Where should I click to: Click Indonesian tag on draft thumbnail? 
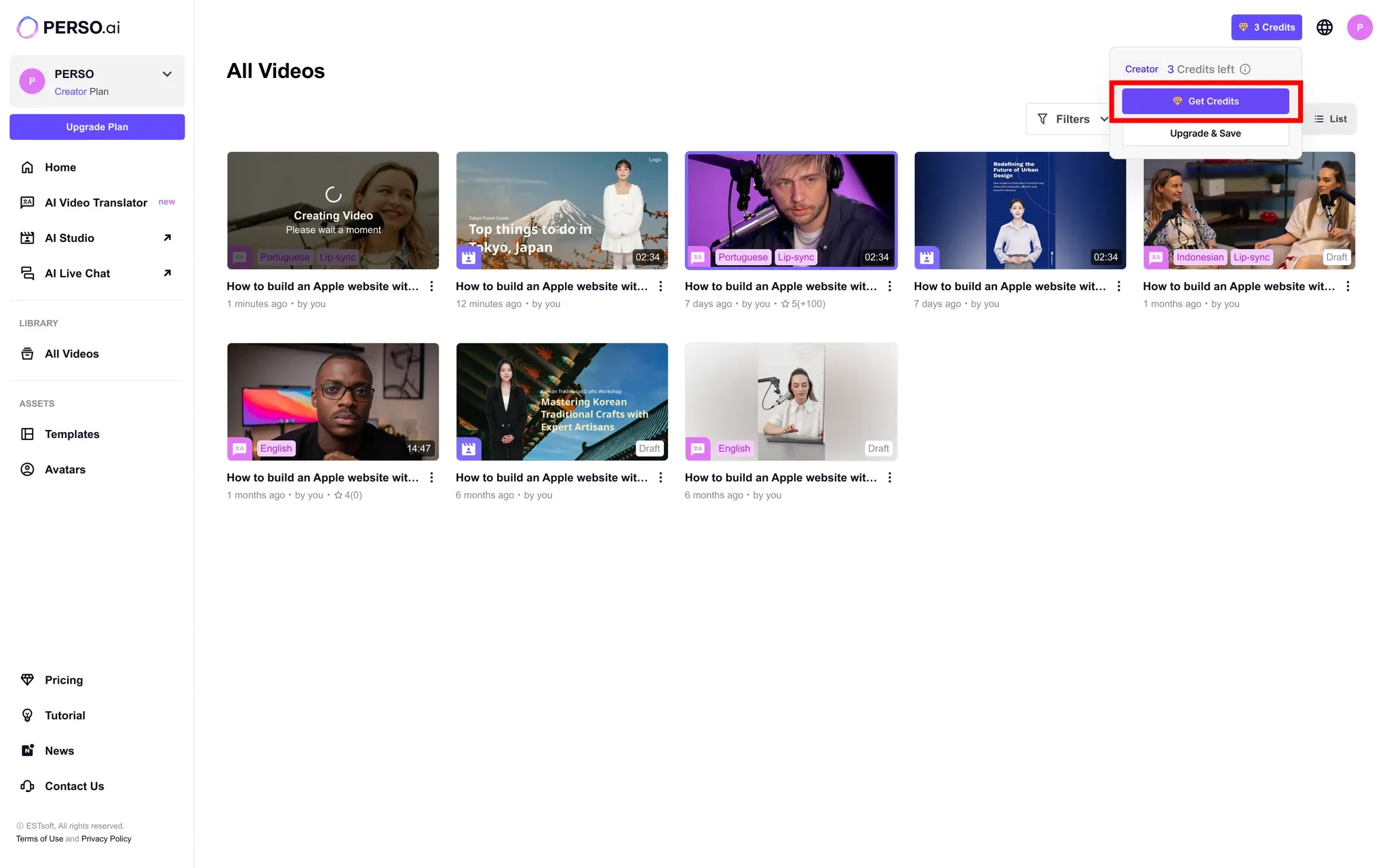pyautogui.click(x=1200, y=257)
